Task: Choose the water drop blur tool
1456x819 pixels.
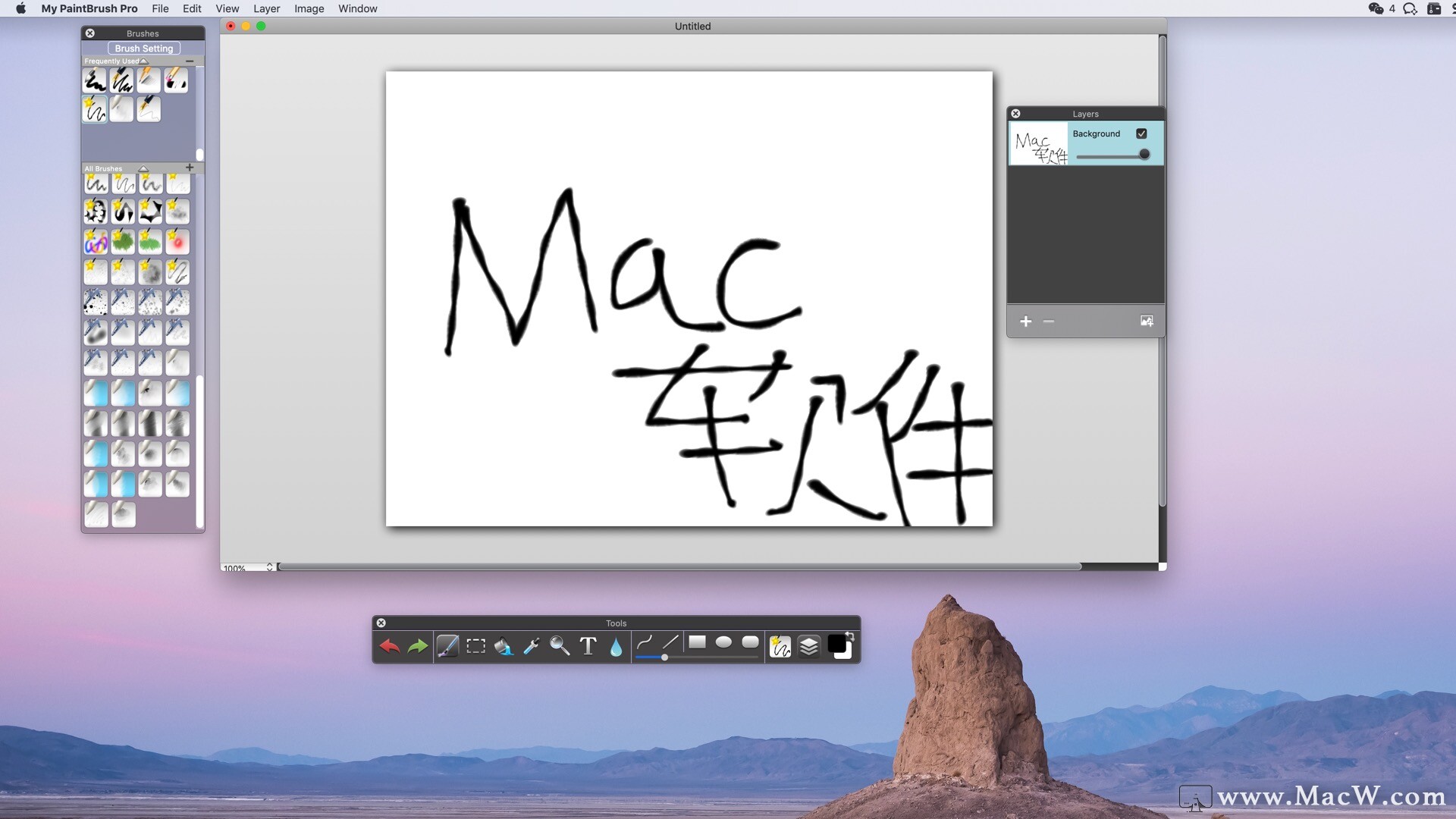Action: pos(616,646)
